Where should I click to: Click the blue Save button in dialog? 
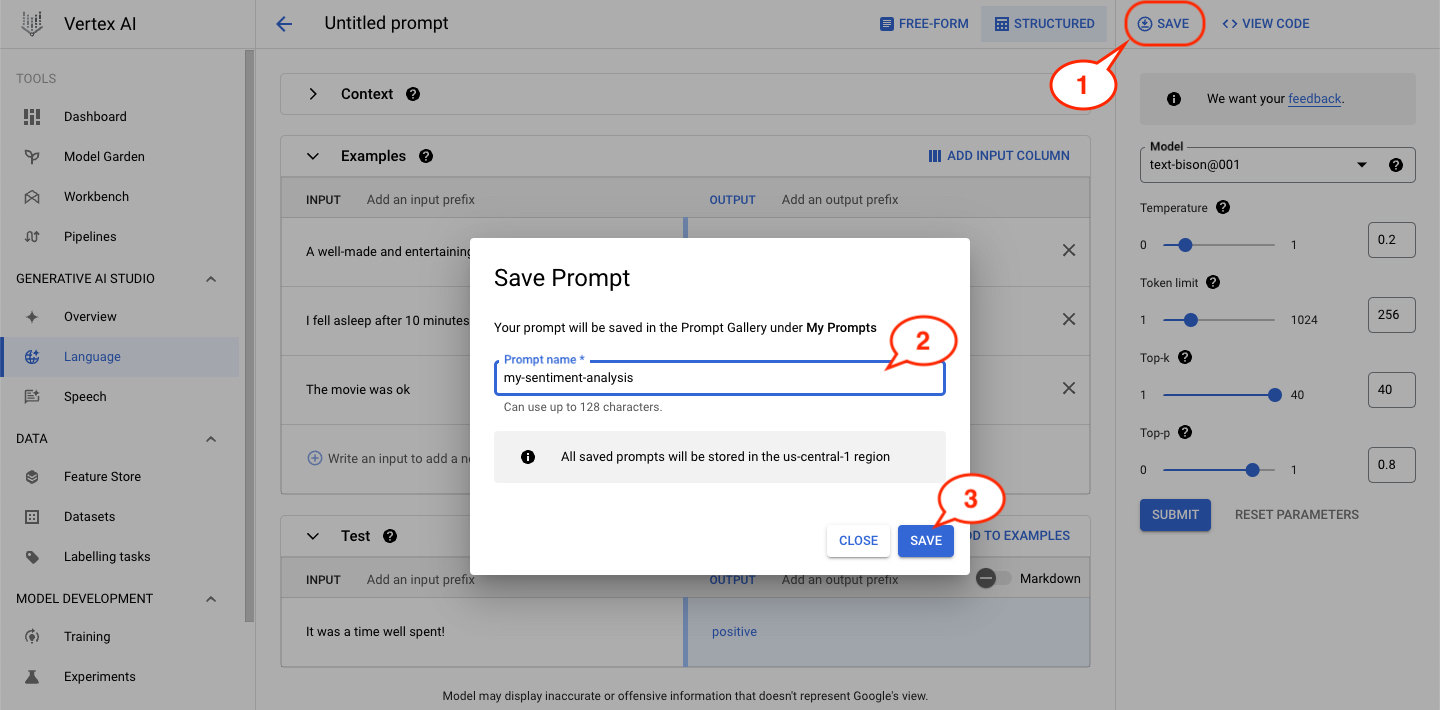(926, 541)
